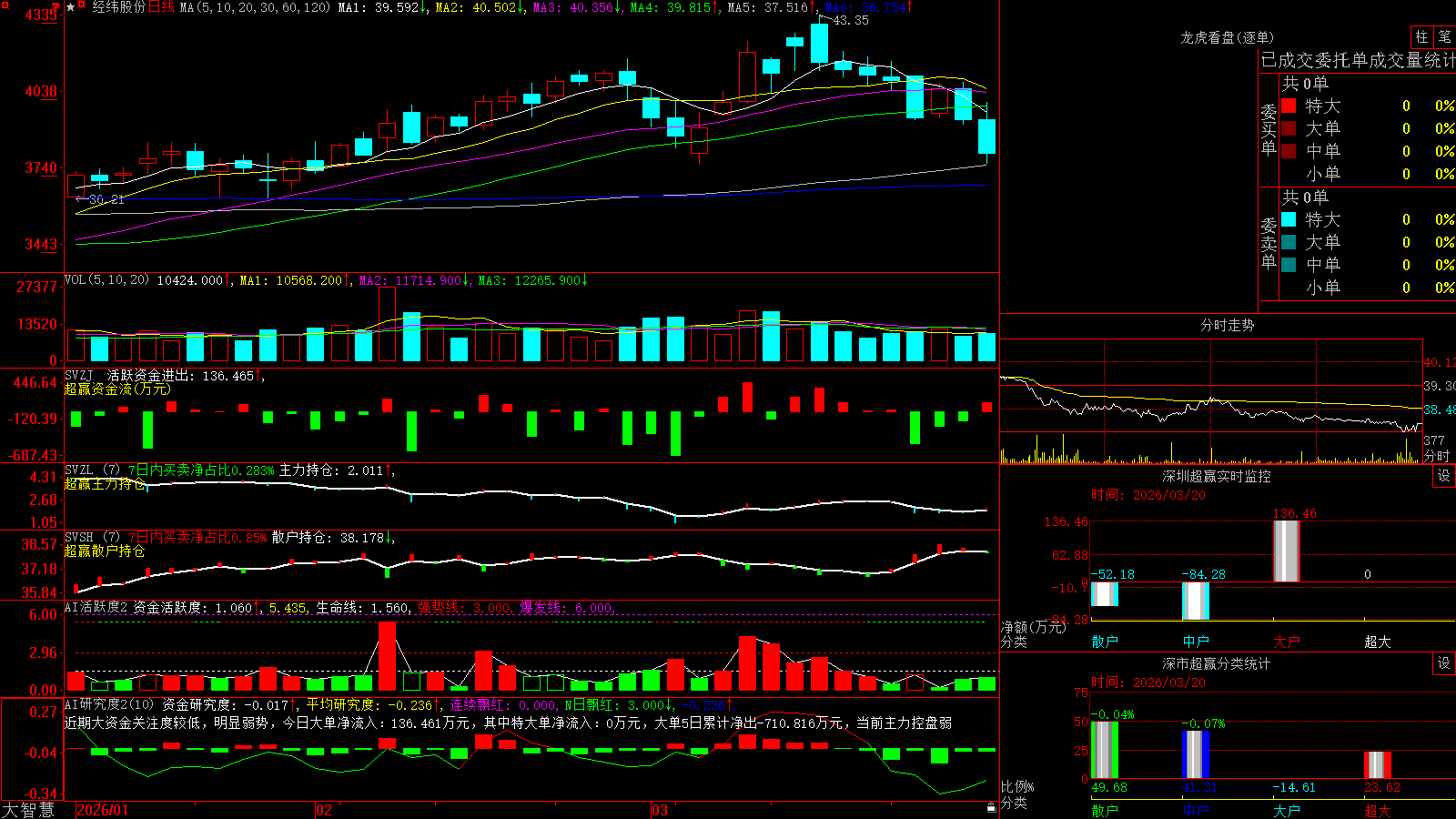Viewport: 1456px width, 819px height.
Task: Select the teal 大单 sell-order swatch
Action: (1289, 242)
